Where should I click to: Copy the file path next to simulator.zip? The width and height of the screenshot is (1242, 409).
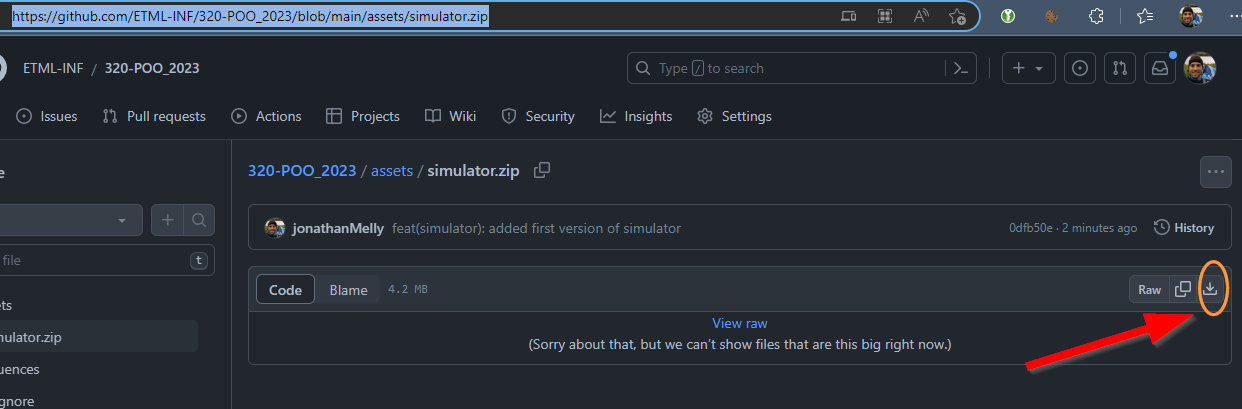[542, 170]
